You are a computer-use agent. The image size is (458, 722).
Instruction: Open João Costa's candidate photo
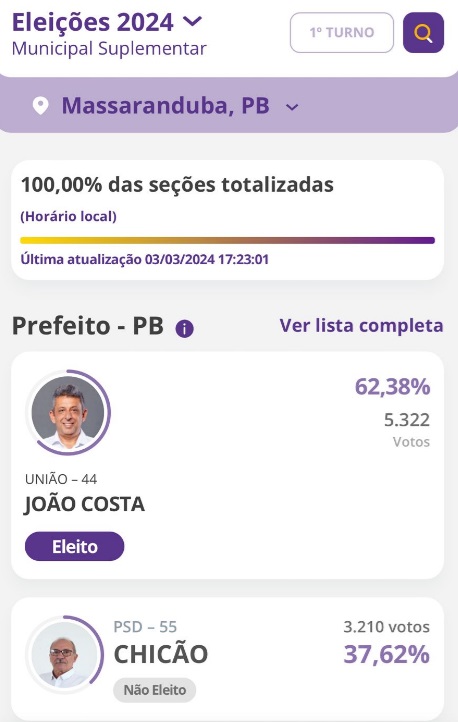pos(68,413)
